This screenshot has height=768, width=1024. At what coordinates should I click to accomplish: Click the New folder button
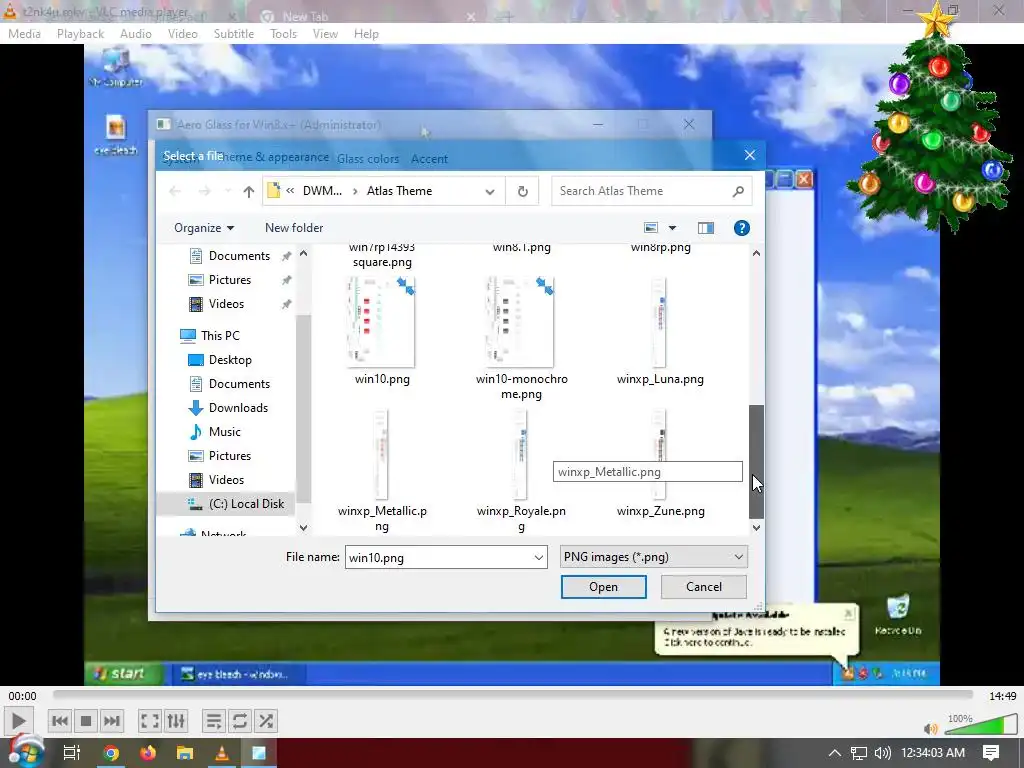(x=294, y=228)
